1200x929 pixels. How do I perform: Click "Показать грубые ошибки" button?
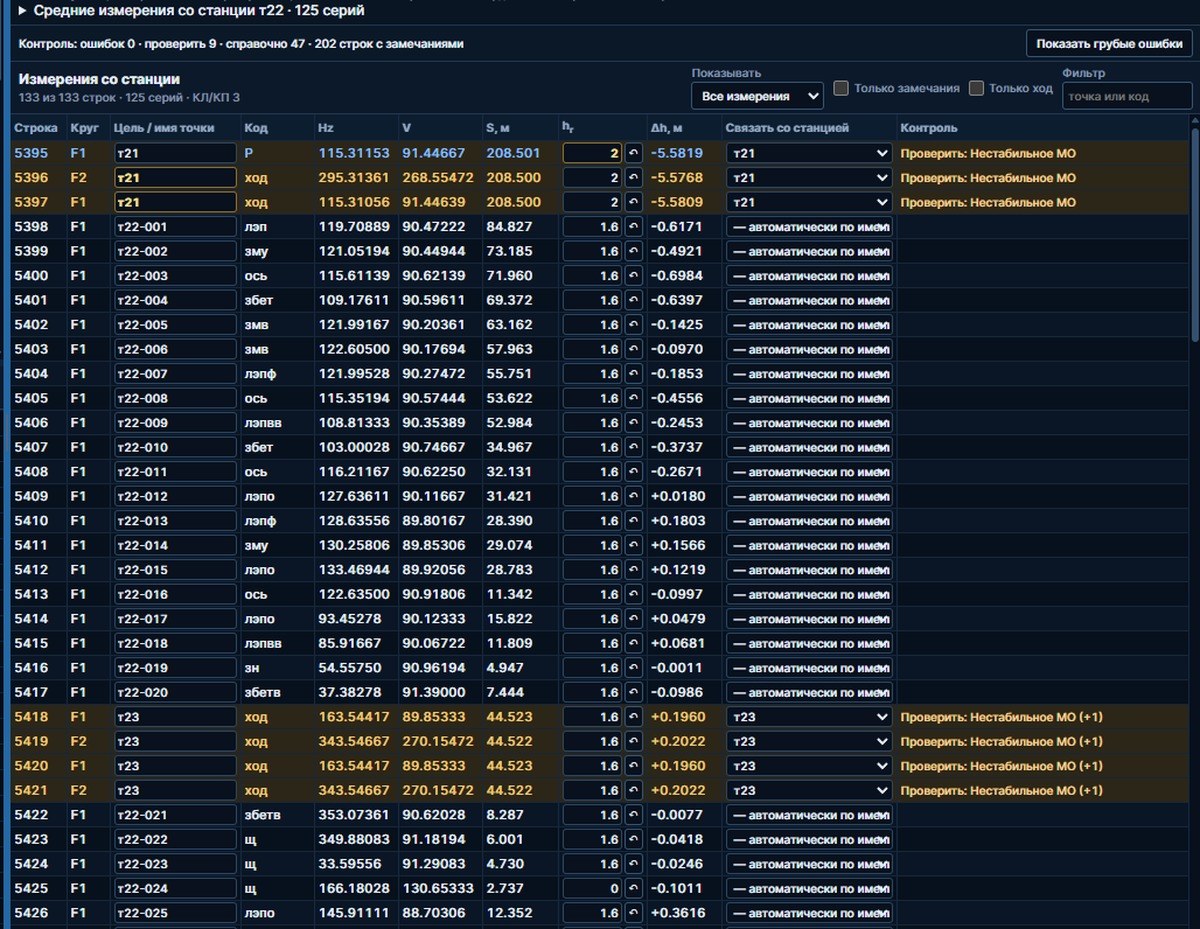(x=1110, y=44)
